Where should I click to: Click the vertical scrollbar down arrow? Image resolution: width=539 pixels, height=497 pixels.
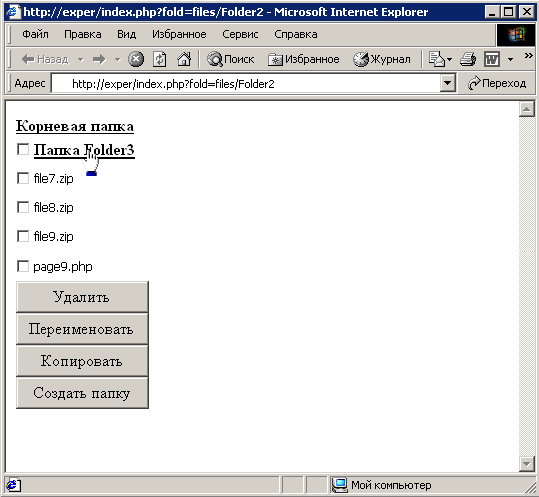coord(527,464)
